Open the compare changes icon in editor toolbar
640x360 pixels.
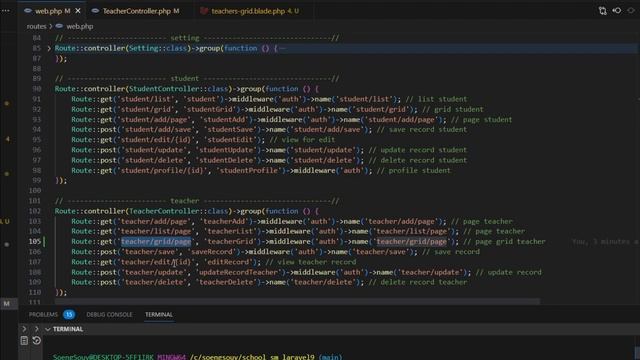click(602, 11)
